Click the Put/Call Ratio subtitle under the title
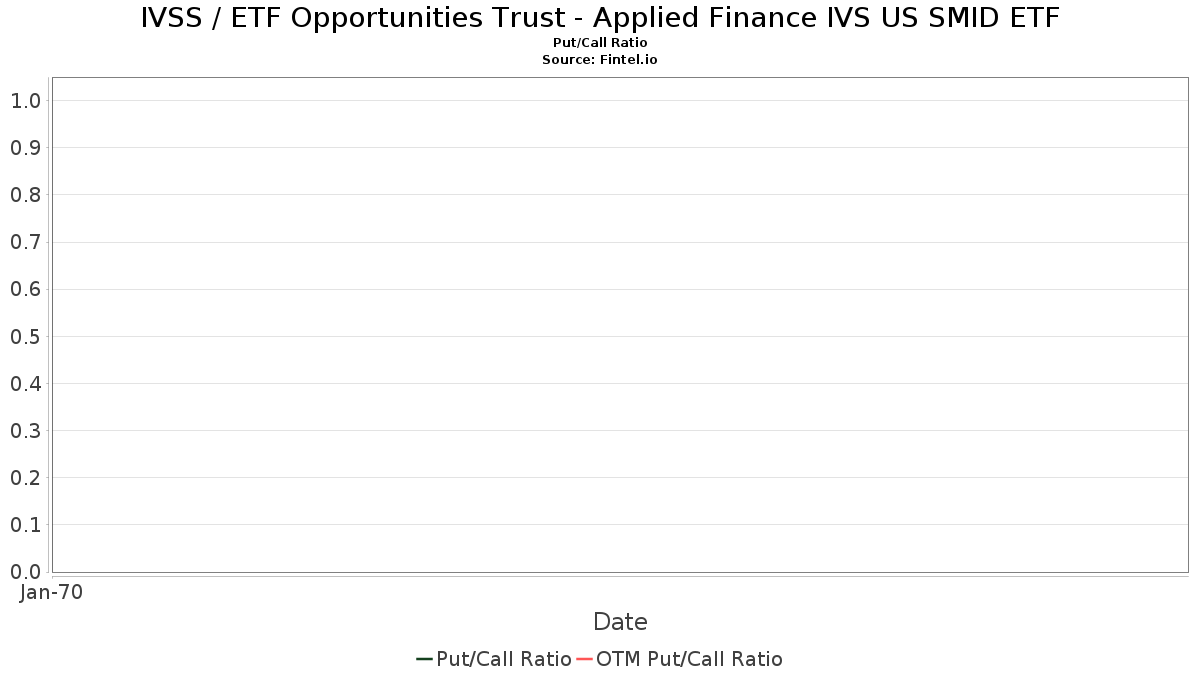 tap(600, 43)
